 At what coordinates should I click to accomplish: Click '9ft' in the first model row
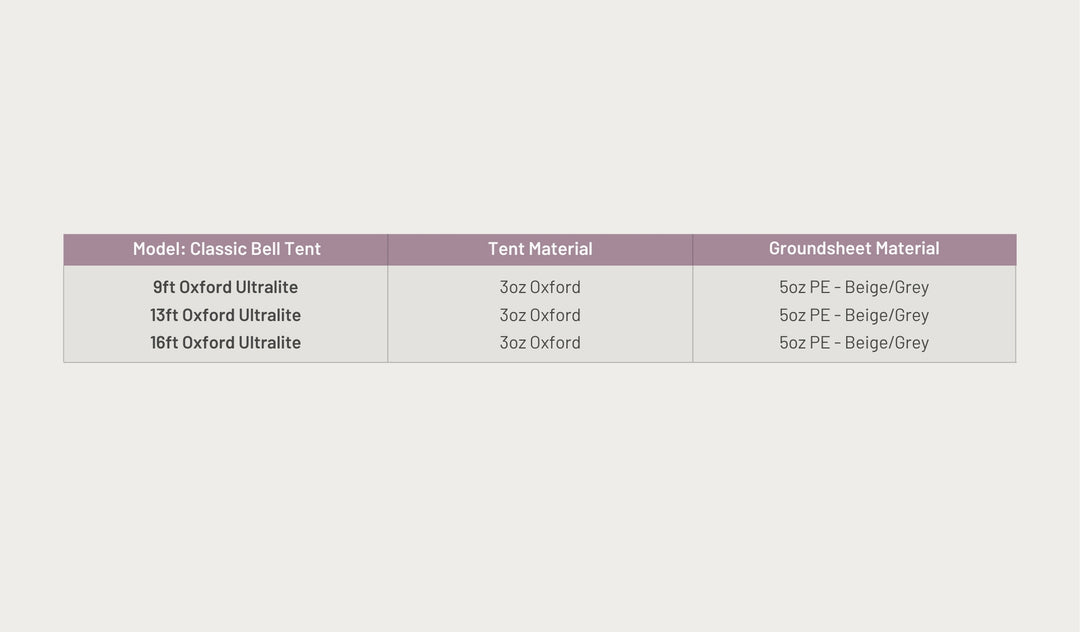(x=164, y=287)
